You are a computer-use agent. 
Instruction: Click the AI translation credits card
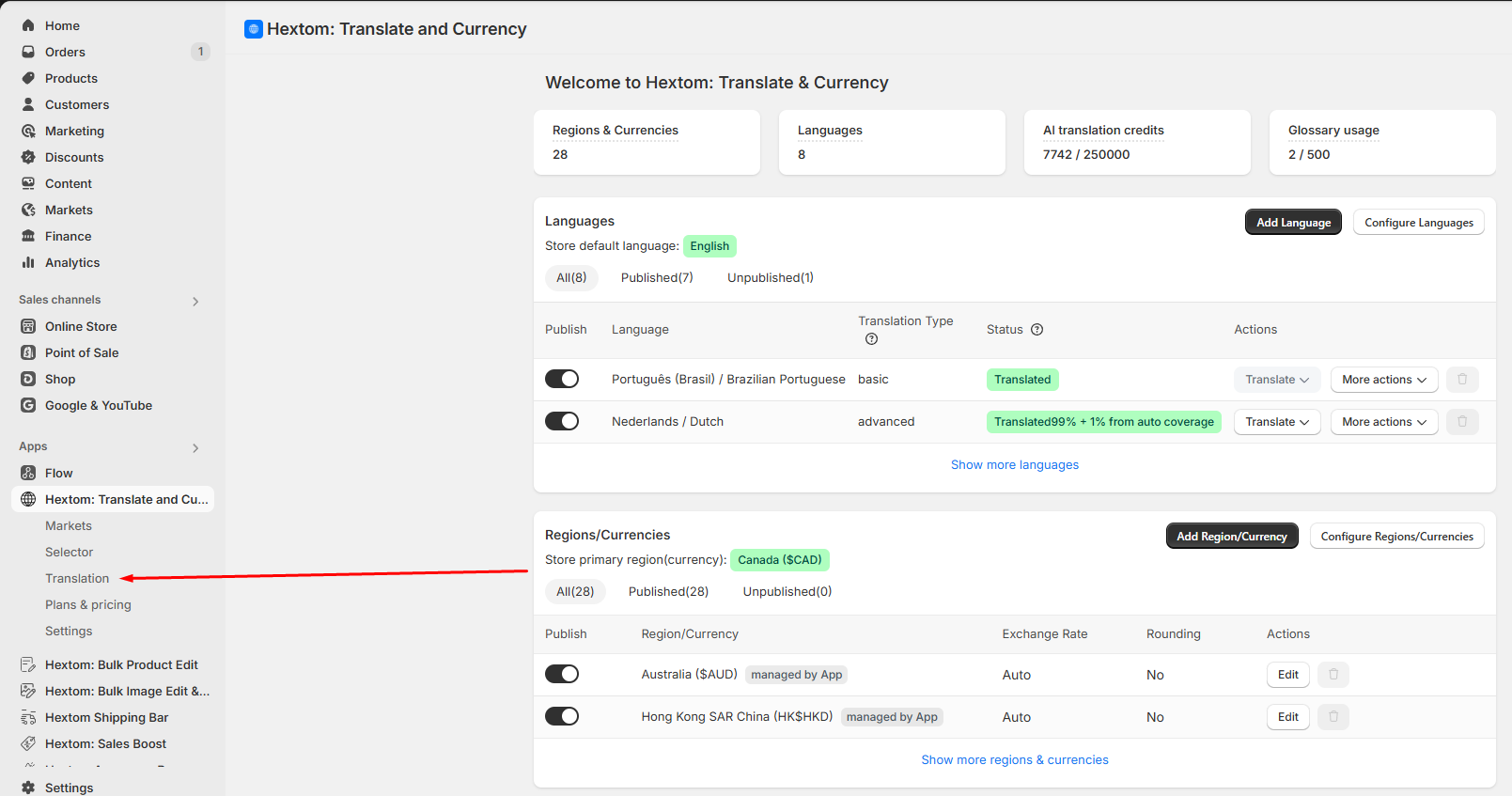(x=1137, y=143)
